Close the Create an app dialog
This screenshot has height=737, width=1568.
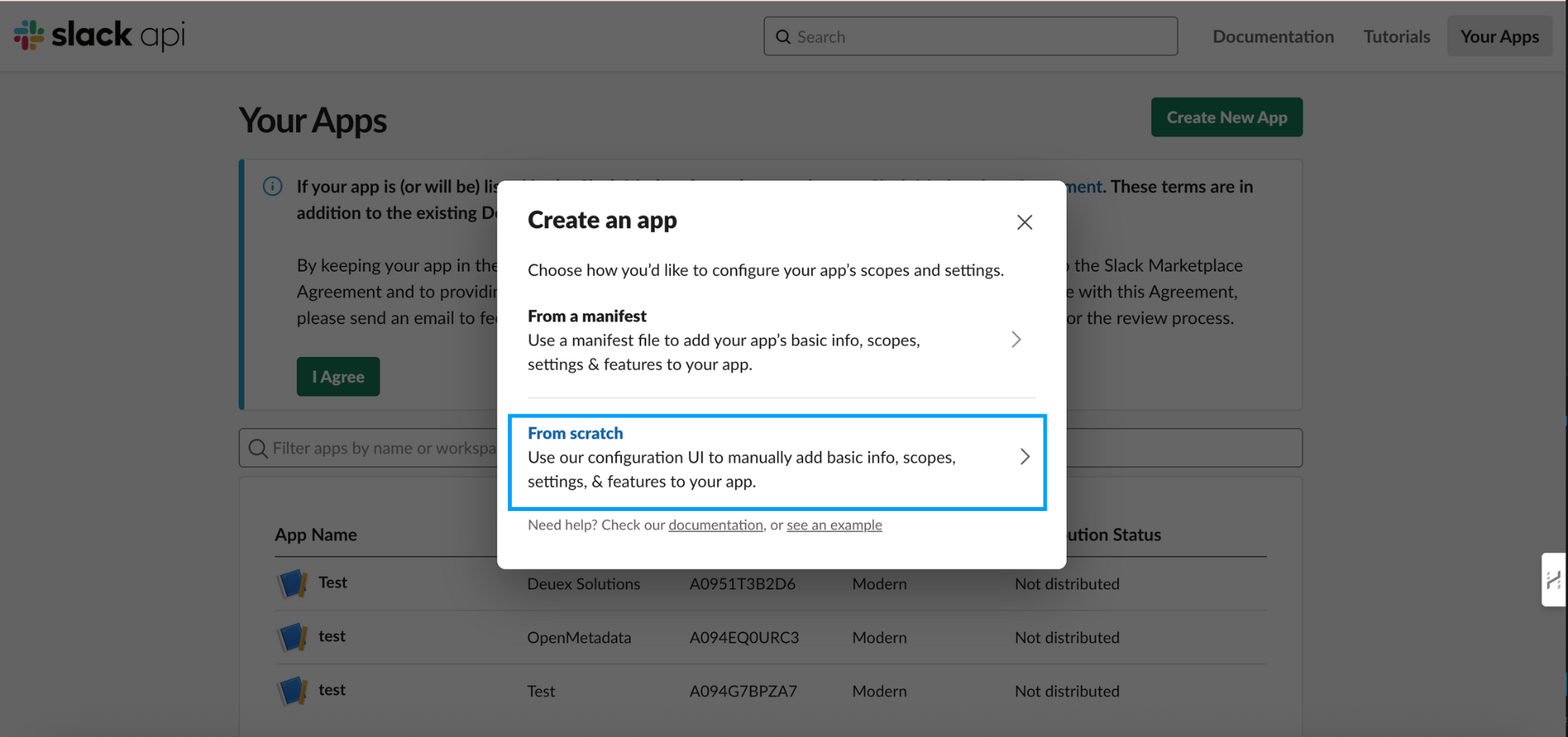click(1024, 222)
